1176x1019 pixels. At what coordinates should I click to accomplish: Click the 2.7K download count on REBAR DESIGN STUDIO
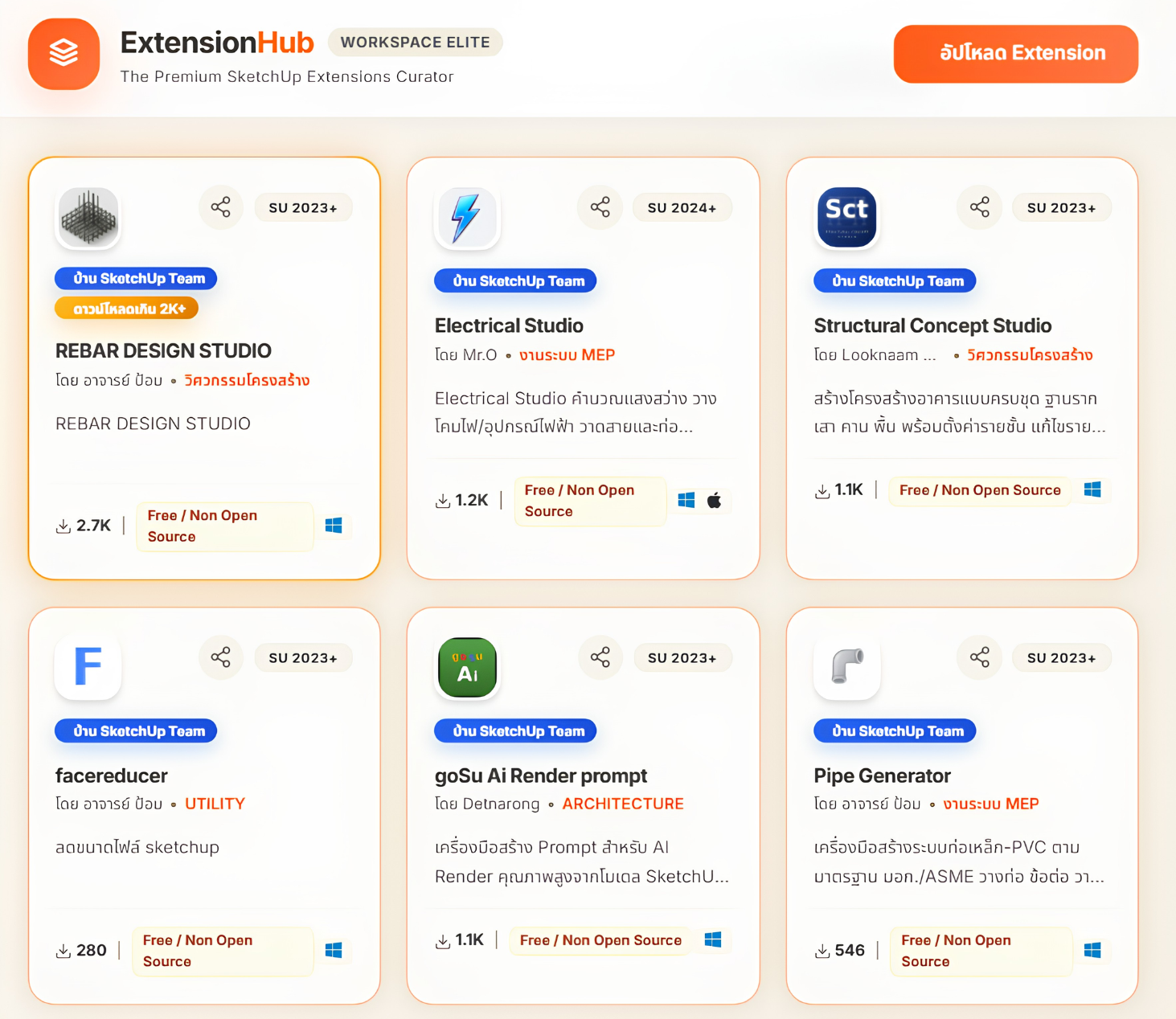84,526
